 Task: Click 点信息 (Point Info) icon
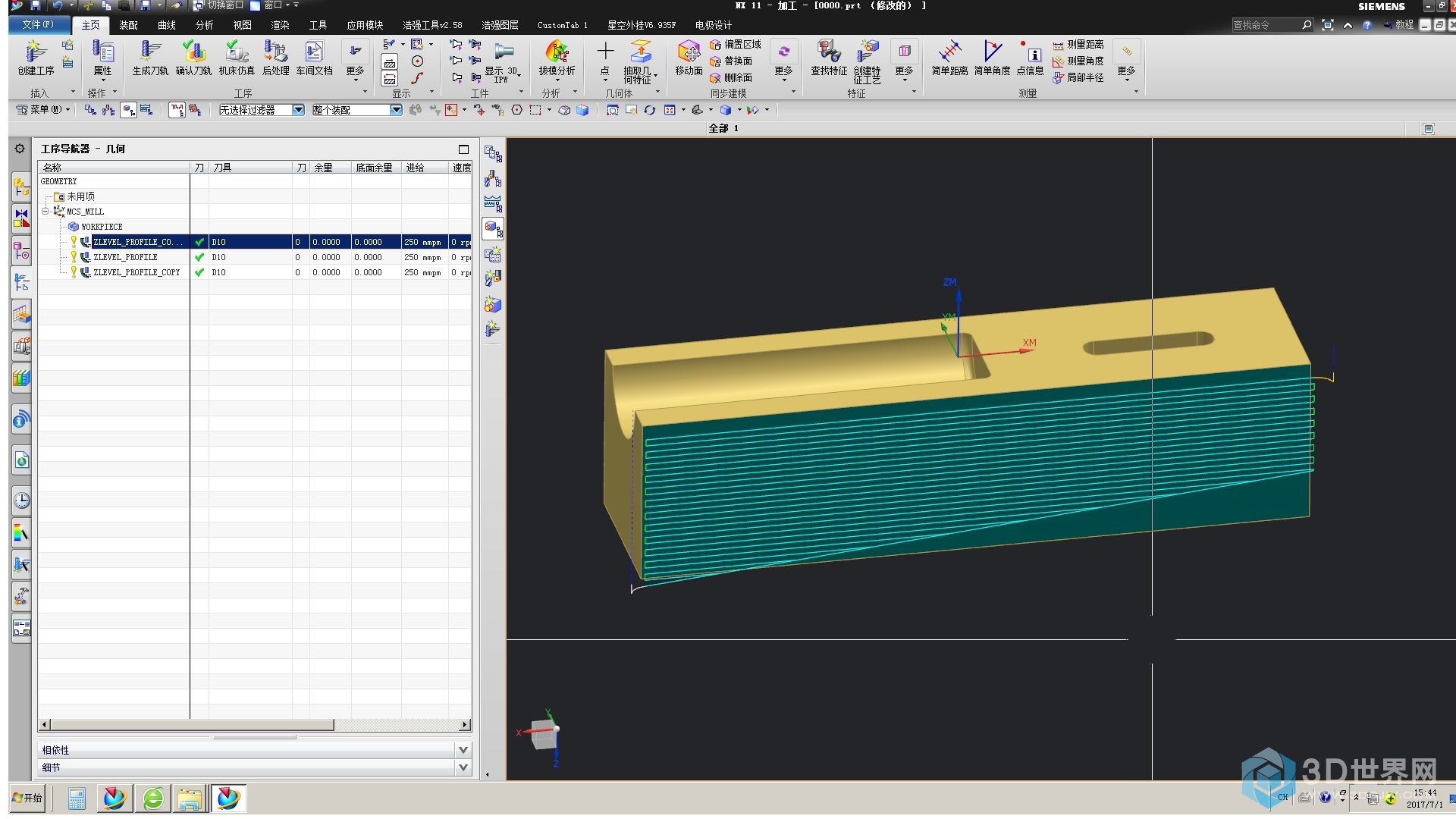pos(1030,58)
